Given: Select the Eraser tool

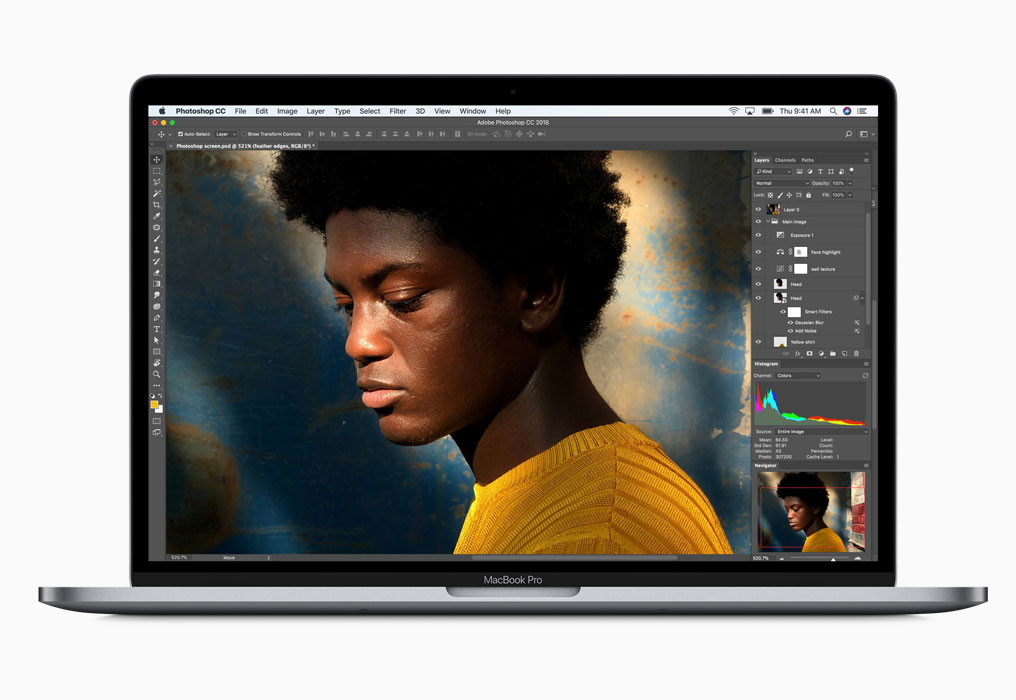Looking at the screenshot, I should [156, 272].
